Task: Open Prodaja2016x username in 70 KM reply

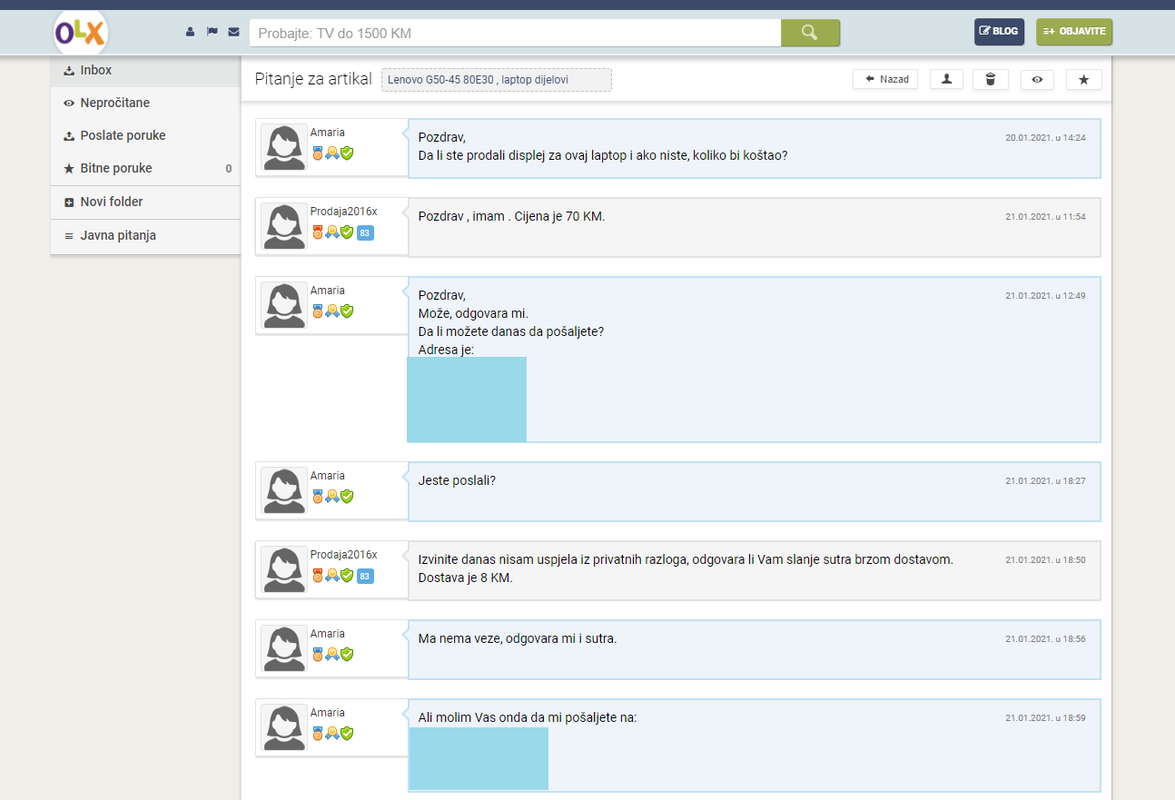Action: (344, 212)
